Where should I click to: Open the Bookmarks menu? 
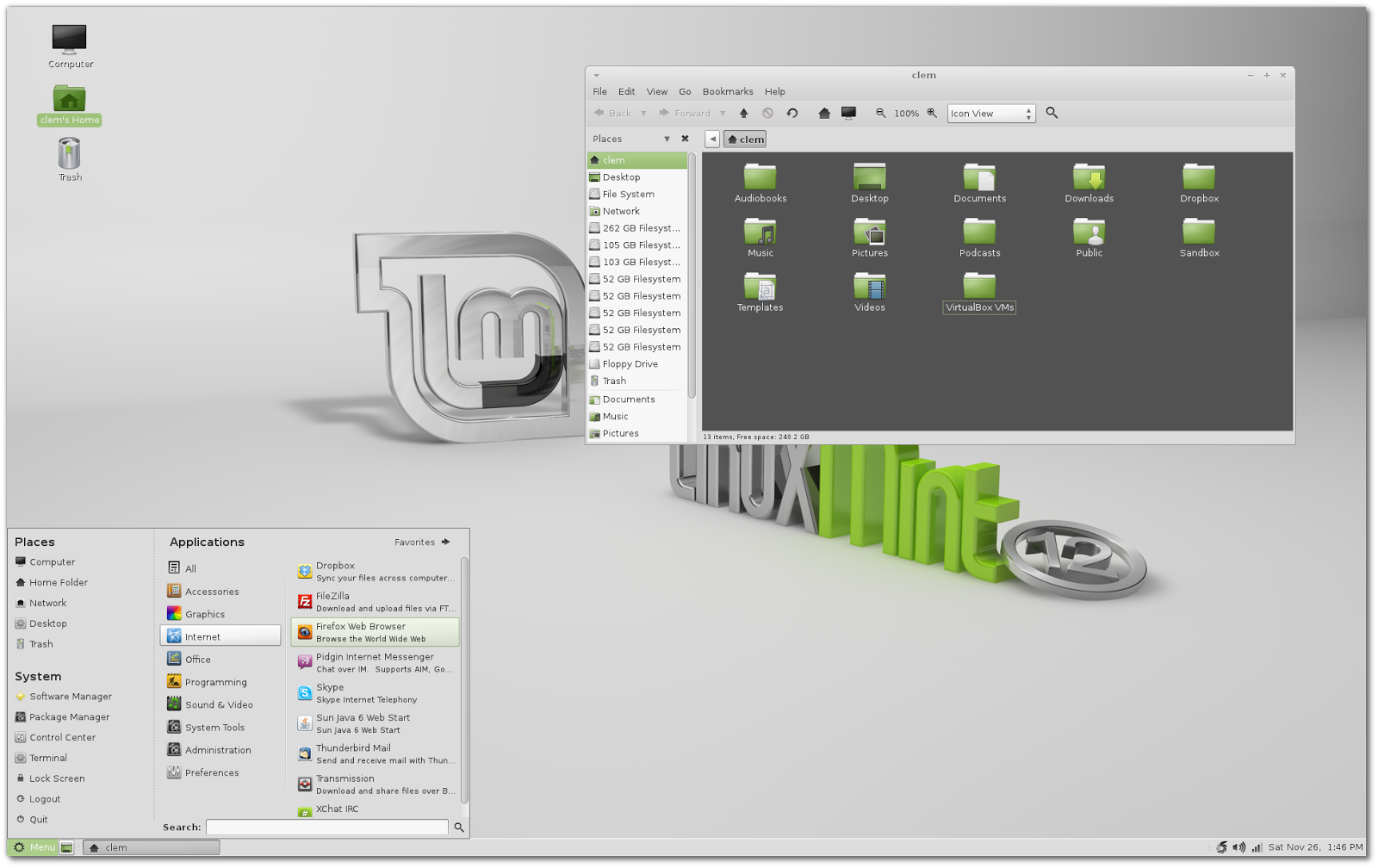click(x=727, y=91)
